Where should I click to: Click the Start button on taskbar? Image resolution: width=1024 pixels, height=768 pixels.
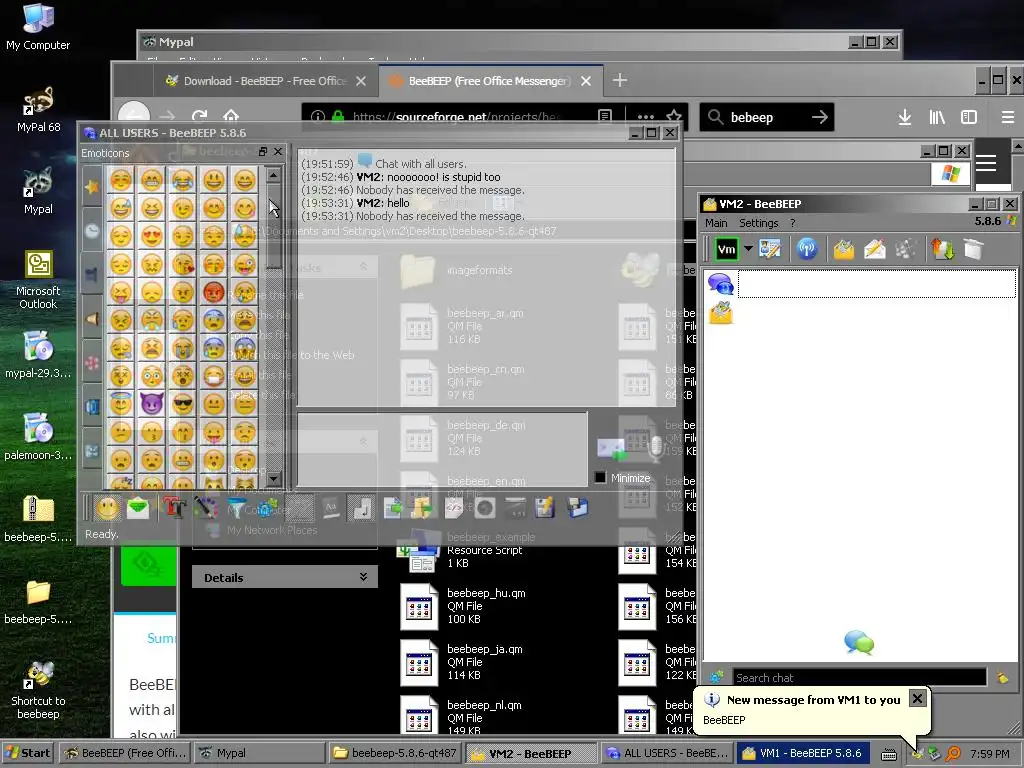pos(28,752)
